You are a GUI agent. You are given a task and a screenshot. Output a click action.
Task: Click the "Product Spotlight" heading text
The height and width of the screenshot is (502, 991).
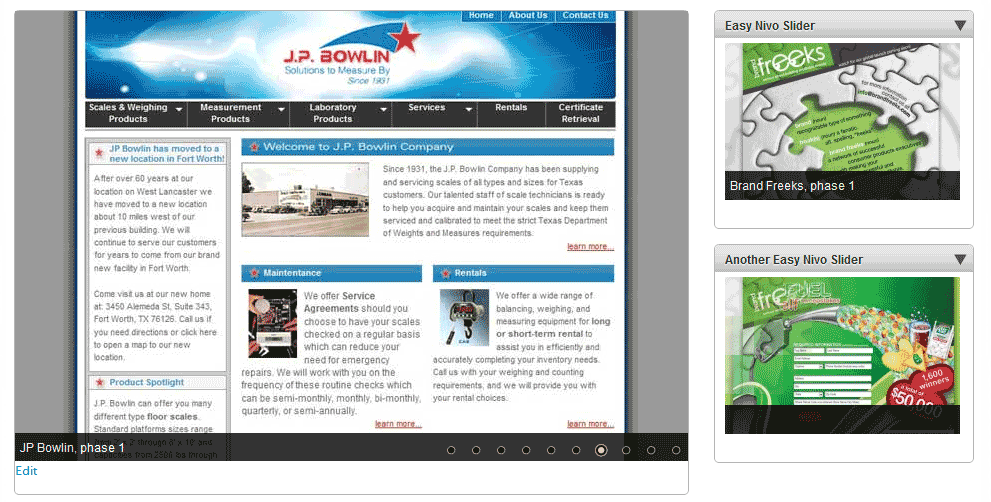tap(147, 383)
